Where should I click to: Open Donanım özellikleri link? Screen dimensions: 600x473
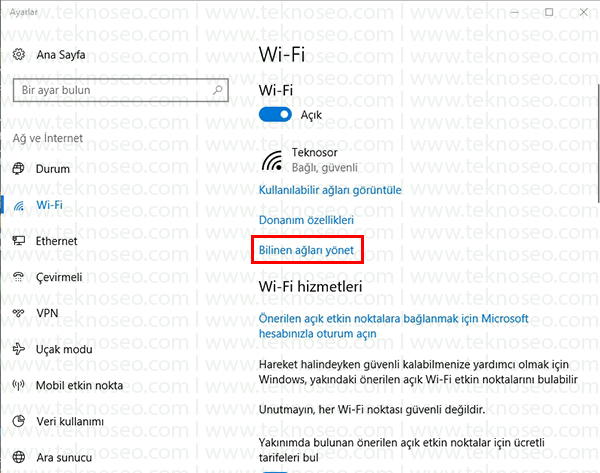[x=306, y=220]
